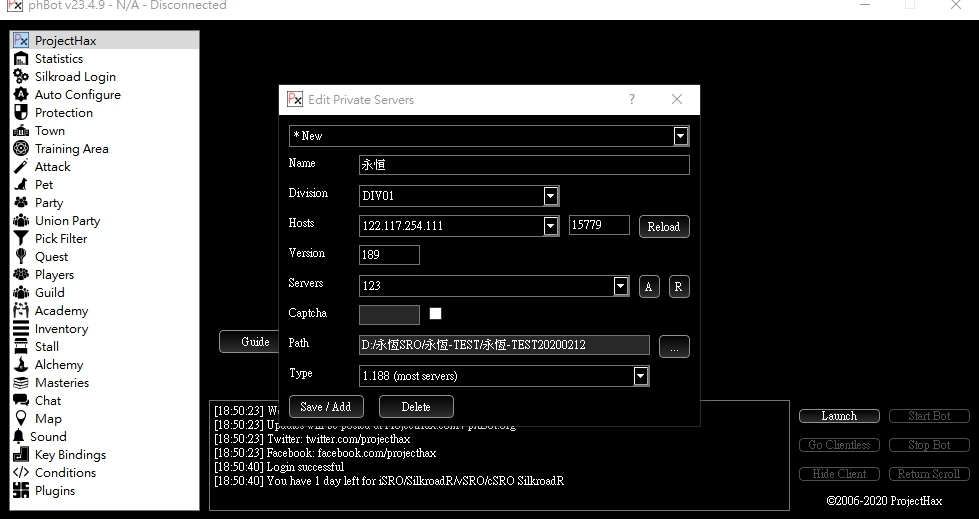Click the Name input field

pyautogui.click(x=524, y=165)
